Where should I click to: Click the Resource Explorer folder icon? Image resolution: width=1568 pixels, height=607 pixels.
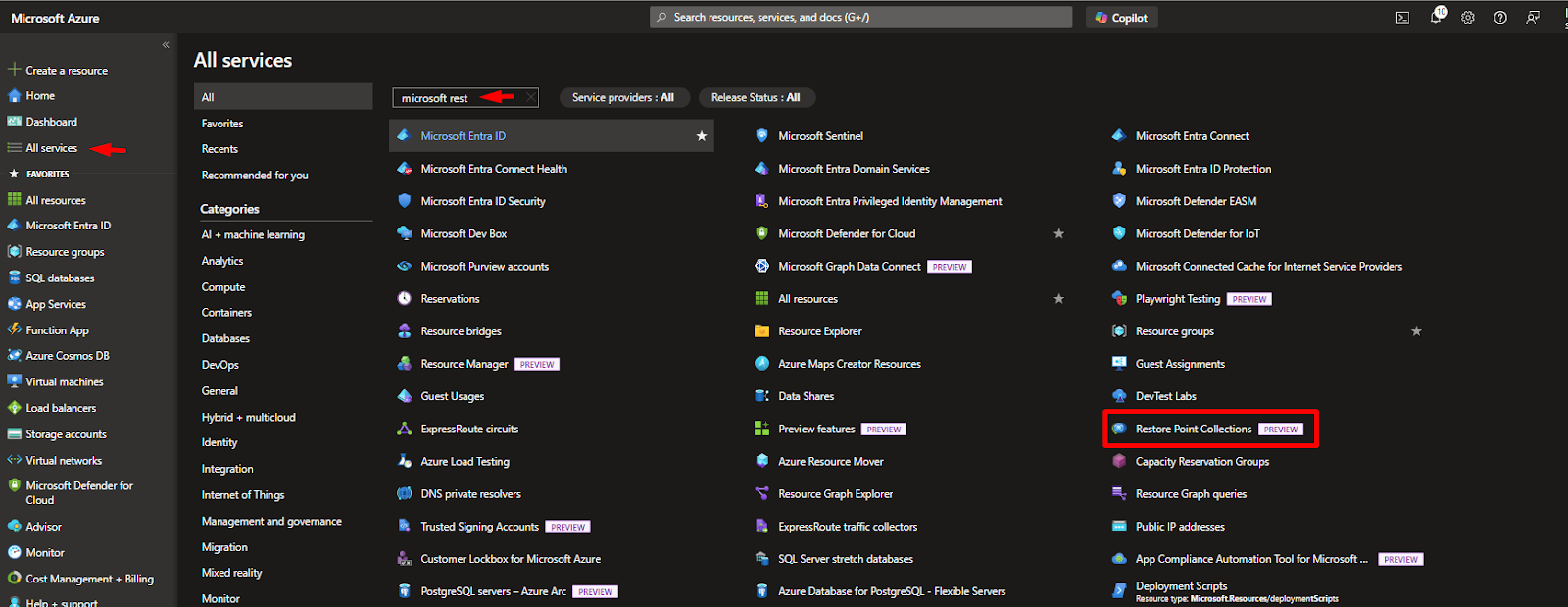point(761,331)
